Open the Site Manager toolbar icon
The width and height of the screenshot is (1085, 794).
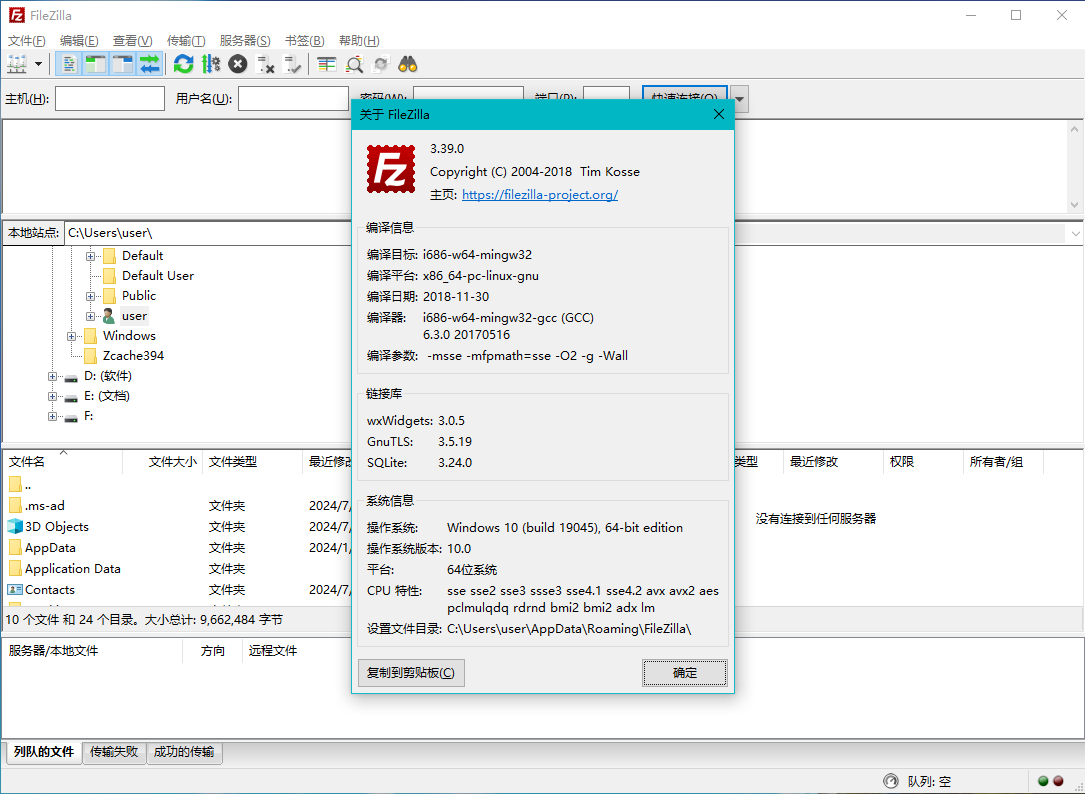pos(17,64)
